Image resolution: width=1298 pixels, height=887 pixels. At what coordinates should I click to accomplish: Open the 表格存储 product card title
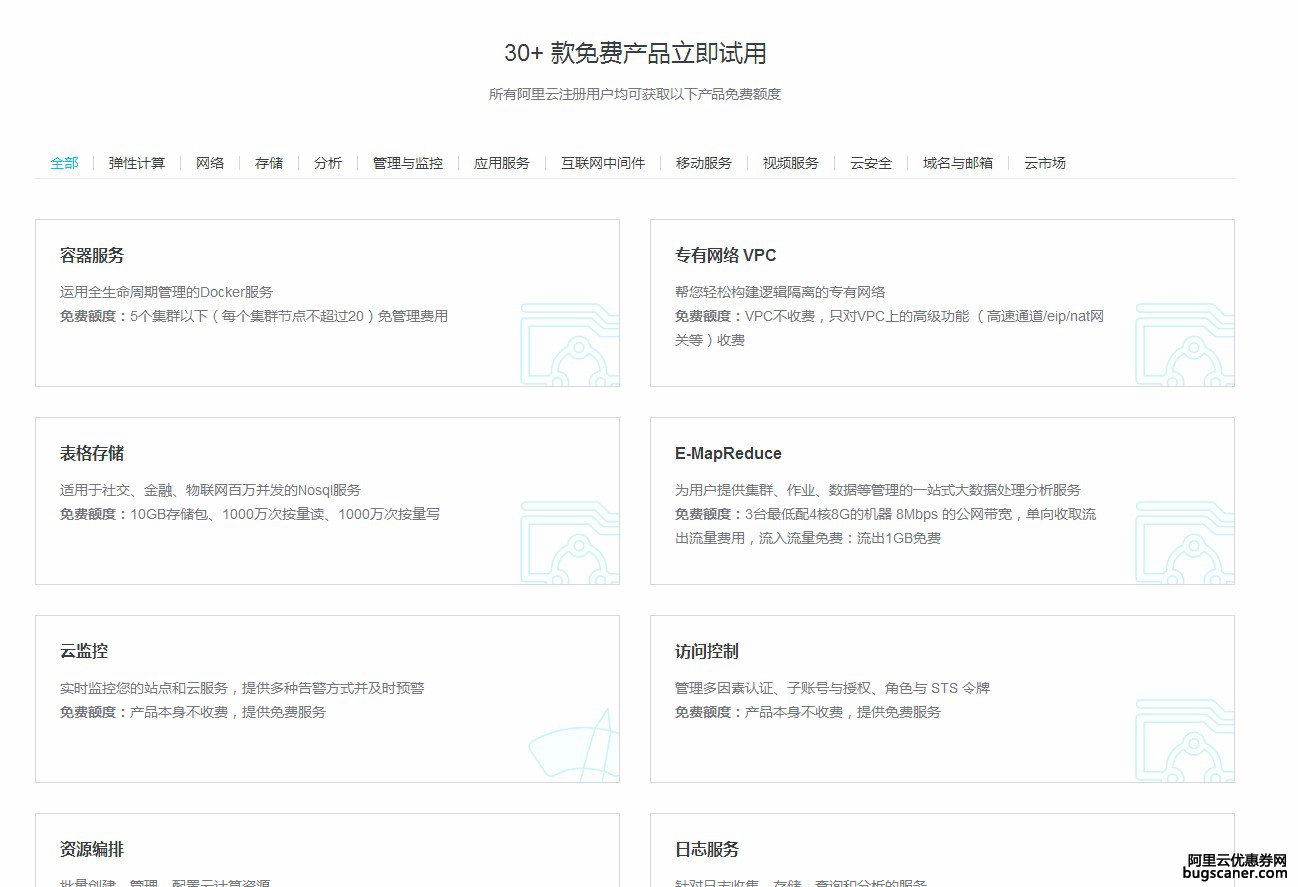click(x=92, y=454)
